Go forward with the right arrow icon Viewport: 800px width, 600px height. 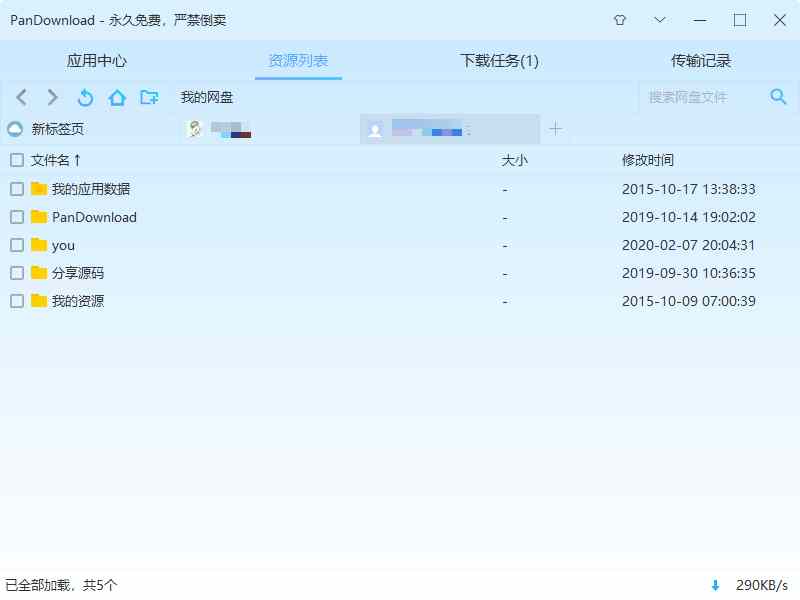(x=53, y=97)
